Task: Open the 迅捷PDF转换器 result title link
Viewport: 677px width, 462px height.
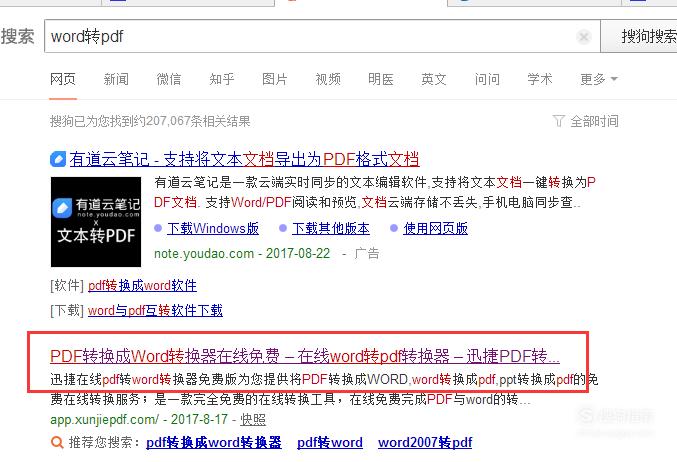Action: 305,356
